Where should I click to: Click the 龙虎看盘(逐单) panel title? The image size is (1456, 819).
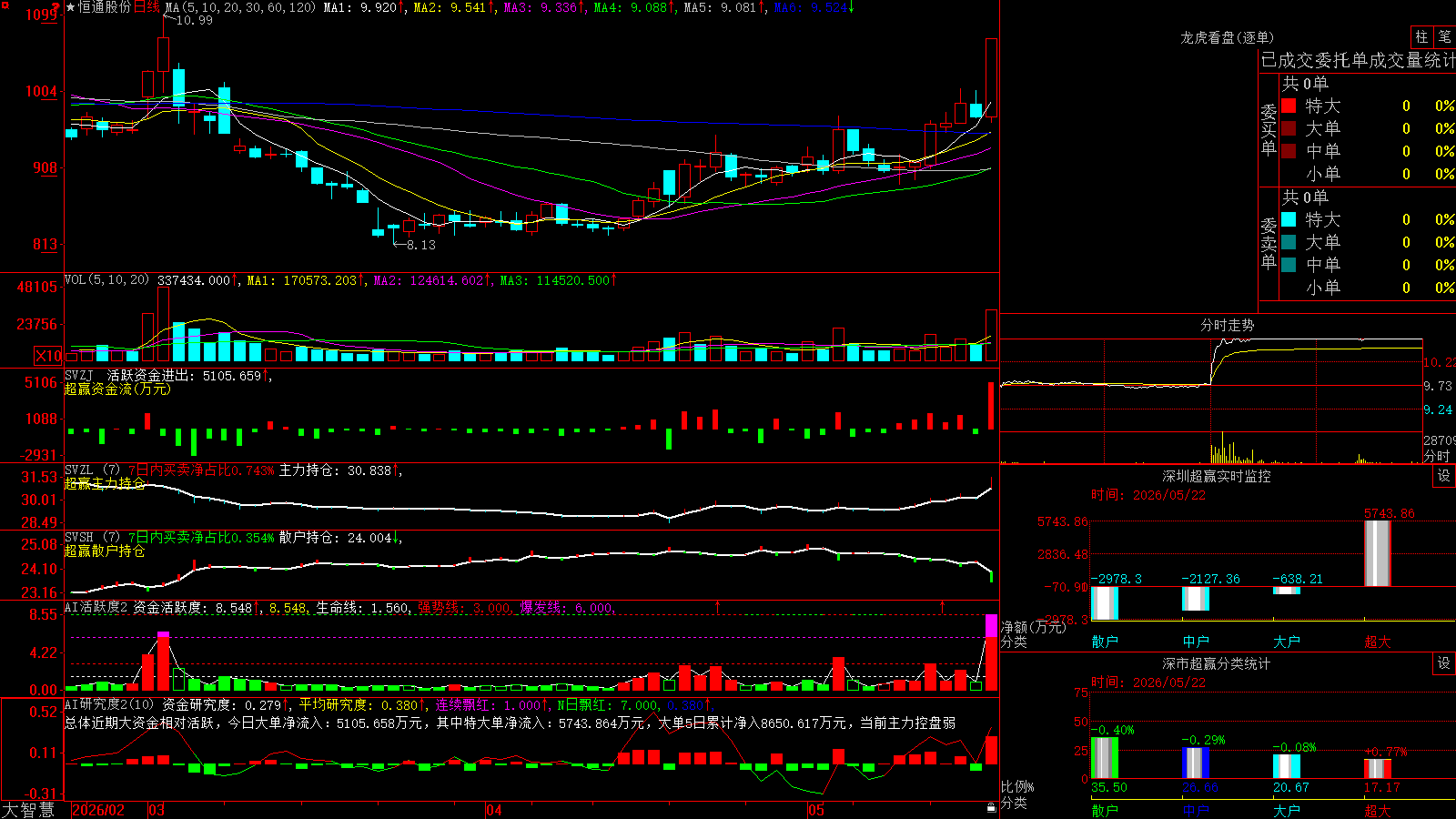pyautogui.click(x=1228, y=37)
